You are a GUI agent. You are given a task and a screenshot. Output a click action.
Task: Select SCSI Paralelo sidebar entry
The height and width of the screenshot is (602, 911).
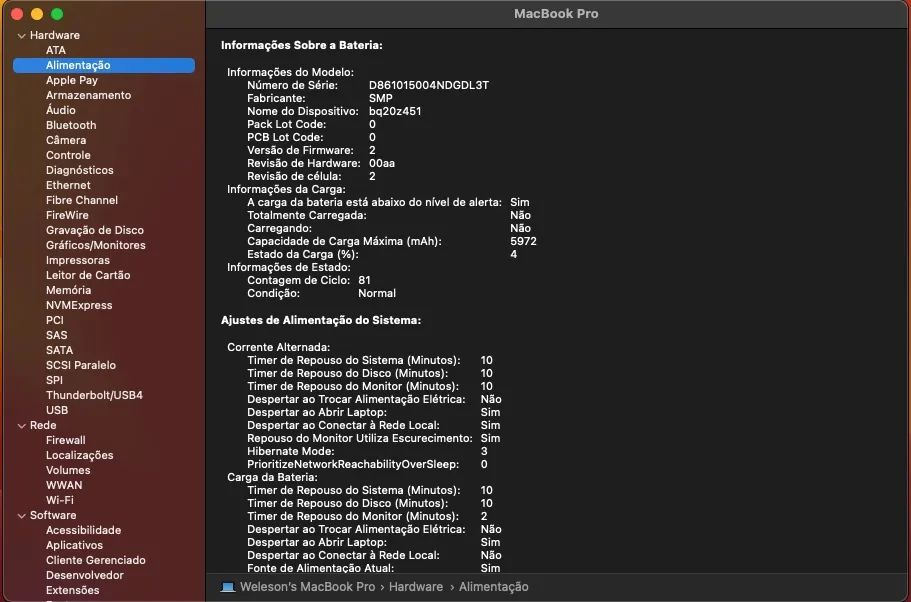tap(81, 366)
